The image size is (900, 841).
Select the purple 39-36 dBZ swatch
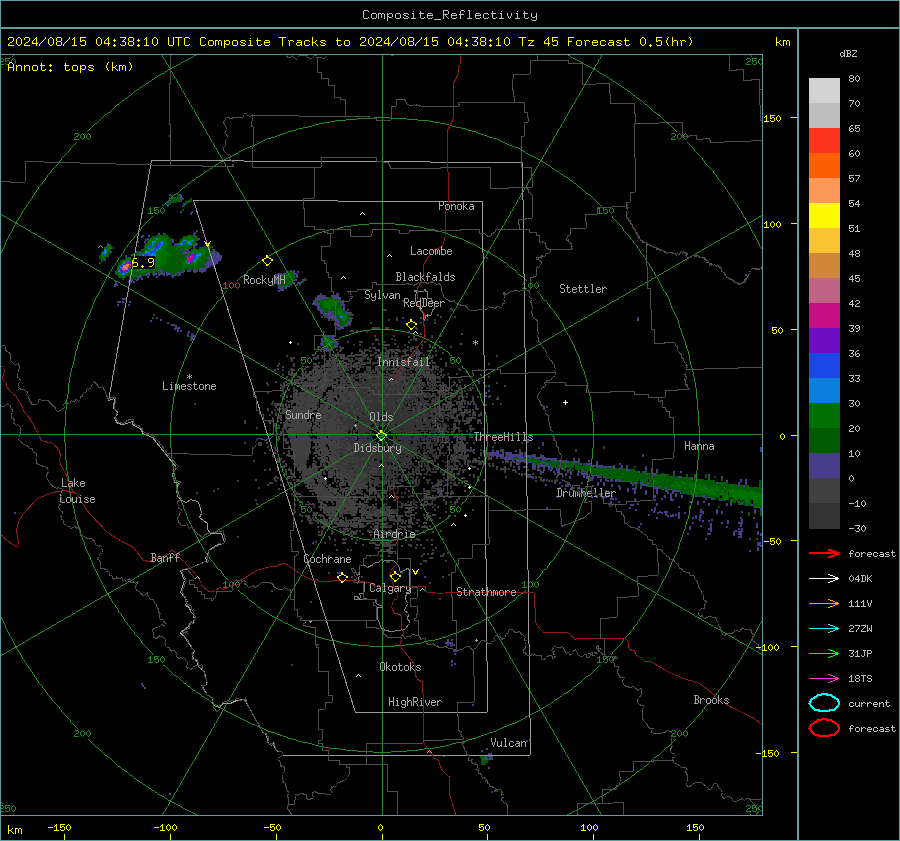[824, 340]
